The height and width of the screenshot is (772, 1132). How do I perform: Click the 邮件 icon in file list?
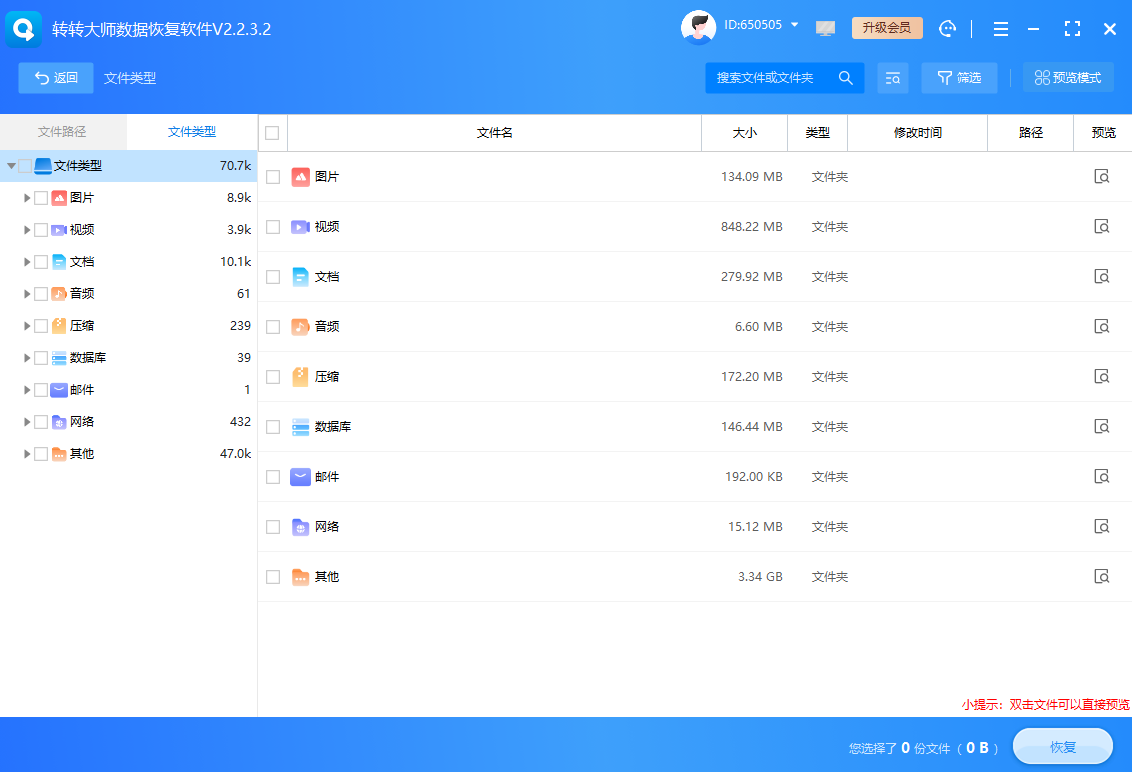click(x=300, y=477)
